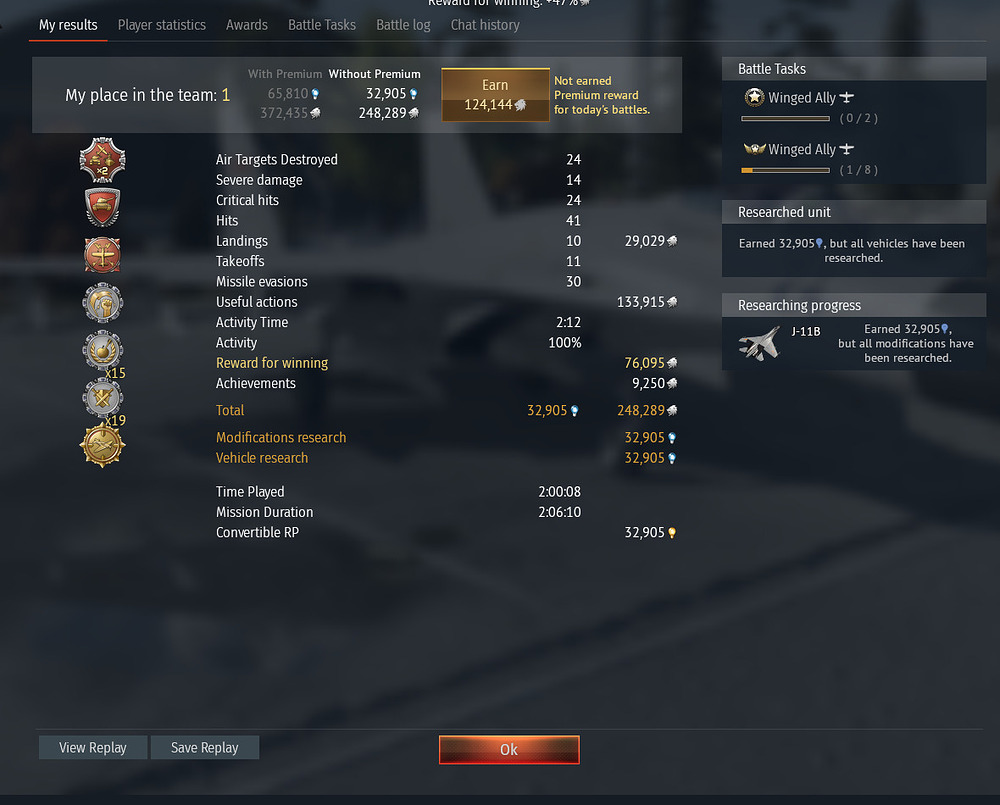Select the silver fist award medal
The height and width of the screenshot is (805, 1000).
(102, 302)
